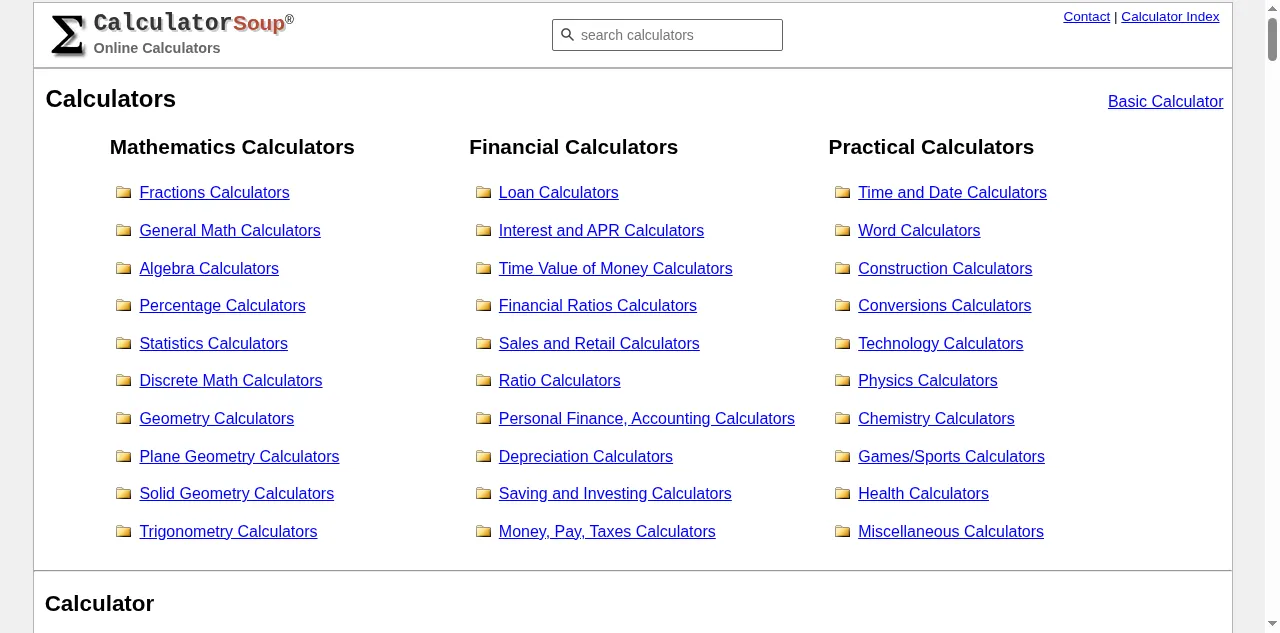The image size is (1280, 633).
Task: Open the Contact page link
Action: click(1086, 17)
